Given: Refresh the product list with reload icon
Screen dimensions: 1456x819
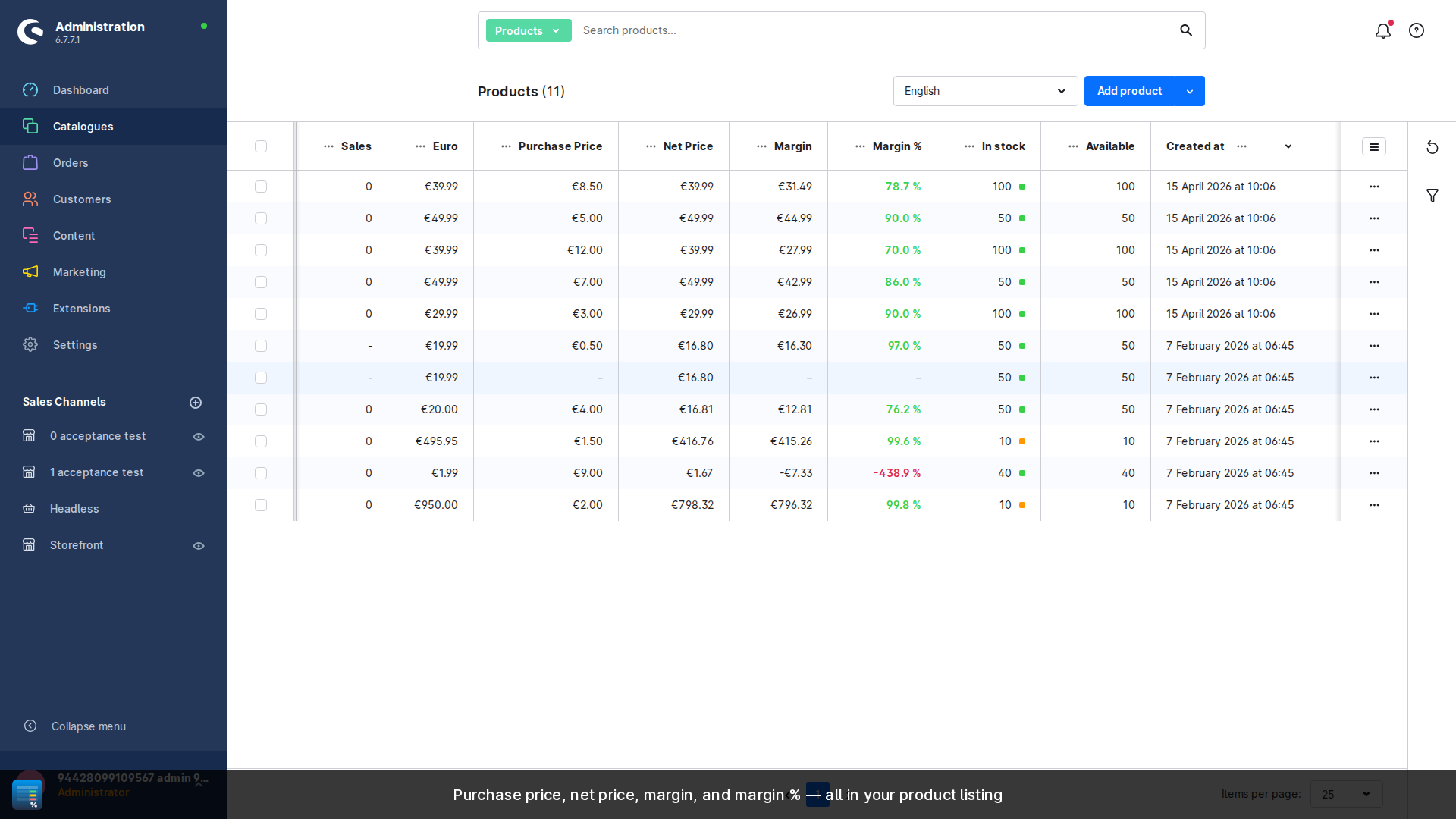Looking at the screenshot, I should [x=1432, y=147].
